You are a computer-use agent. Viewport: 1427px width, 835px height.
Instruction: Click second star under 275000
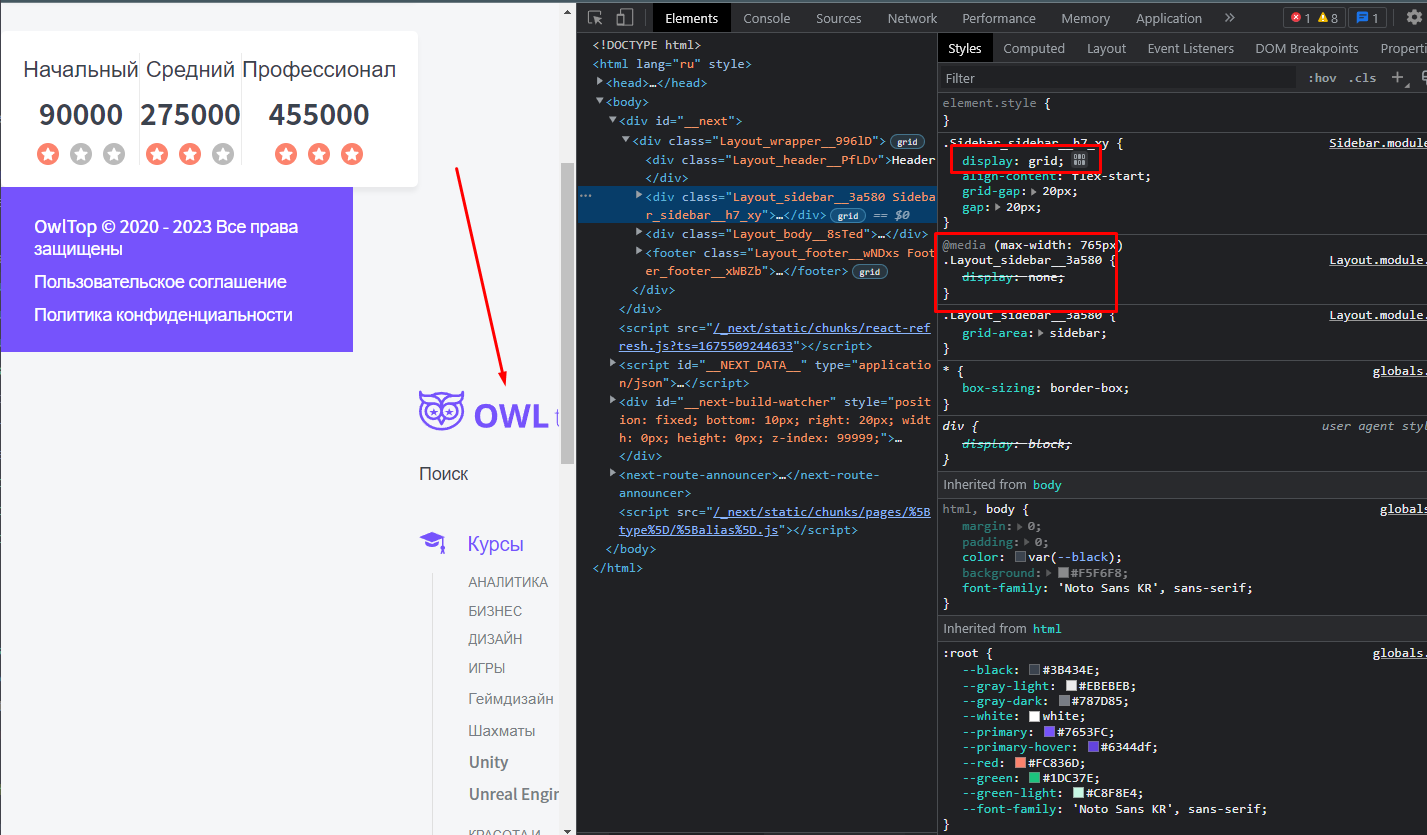tap(190, 154)
